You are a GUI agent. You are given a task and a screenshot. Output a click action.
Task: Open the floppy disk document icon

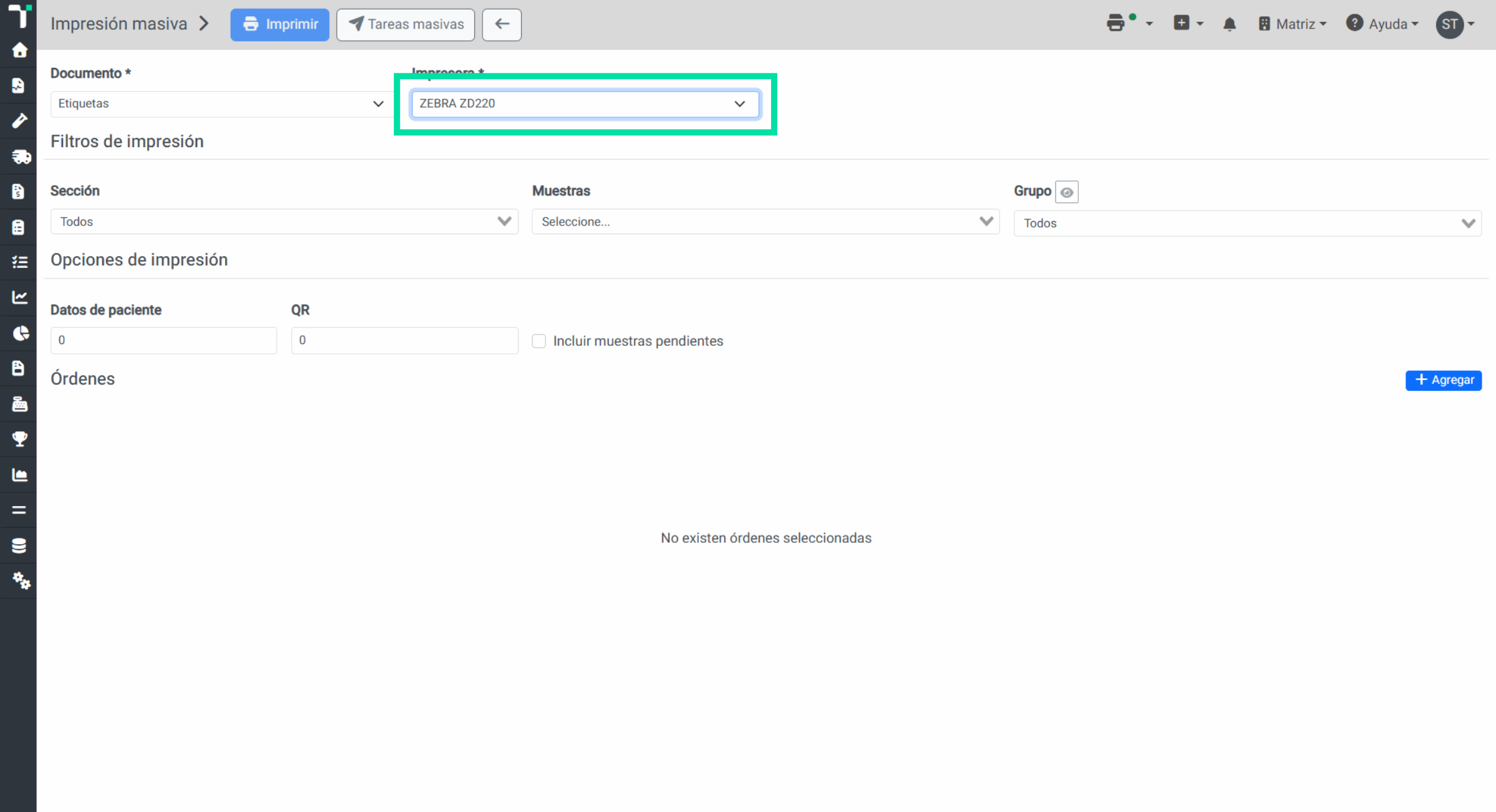(x=18, y=368)
